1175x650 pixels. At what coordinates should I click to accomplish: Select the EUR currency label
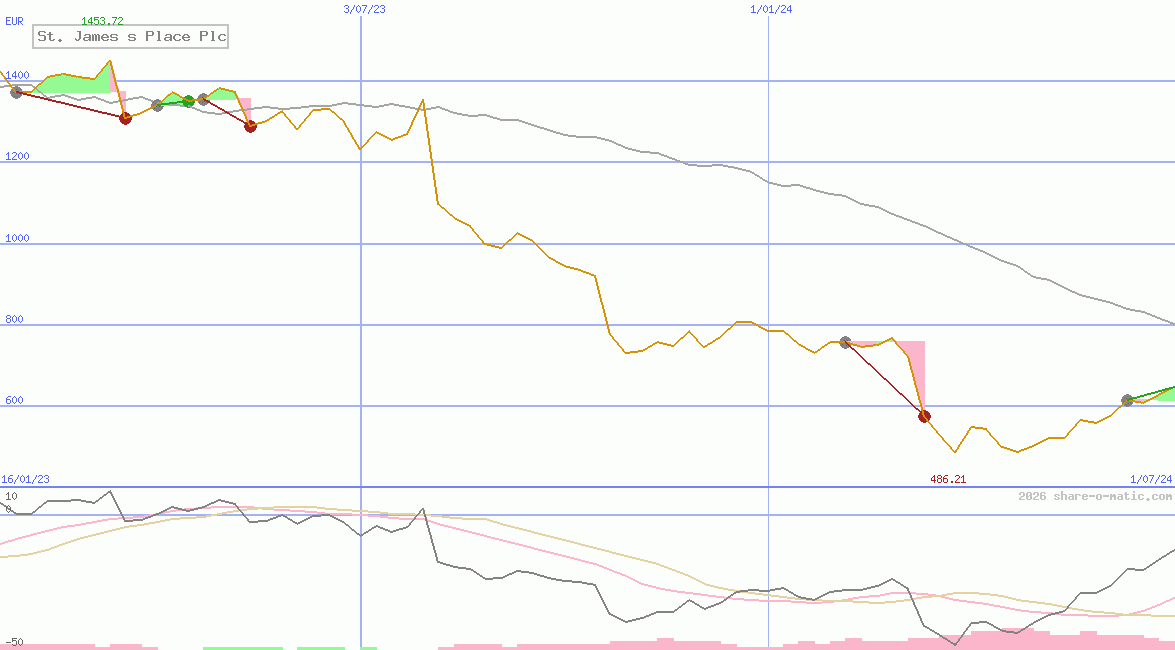click(x=14, y=20)
